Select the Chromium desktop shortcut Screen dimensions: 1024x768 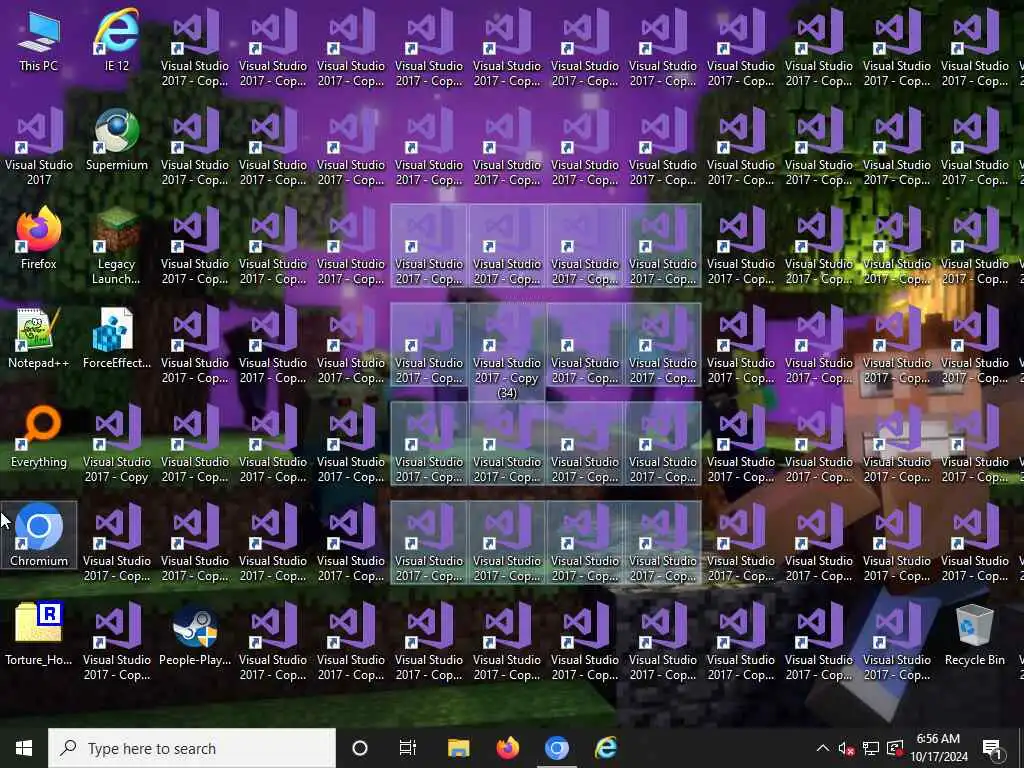coord(39,536)
